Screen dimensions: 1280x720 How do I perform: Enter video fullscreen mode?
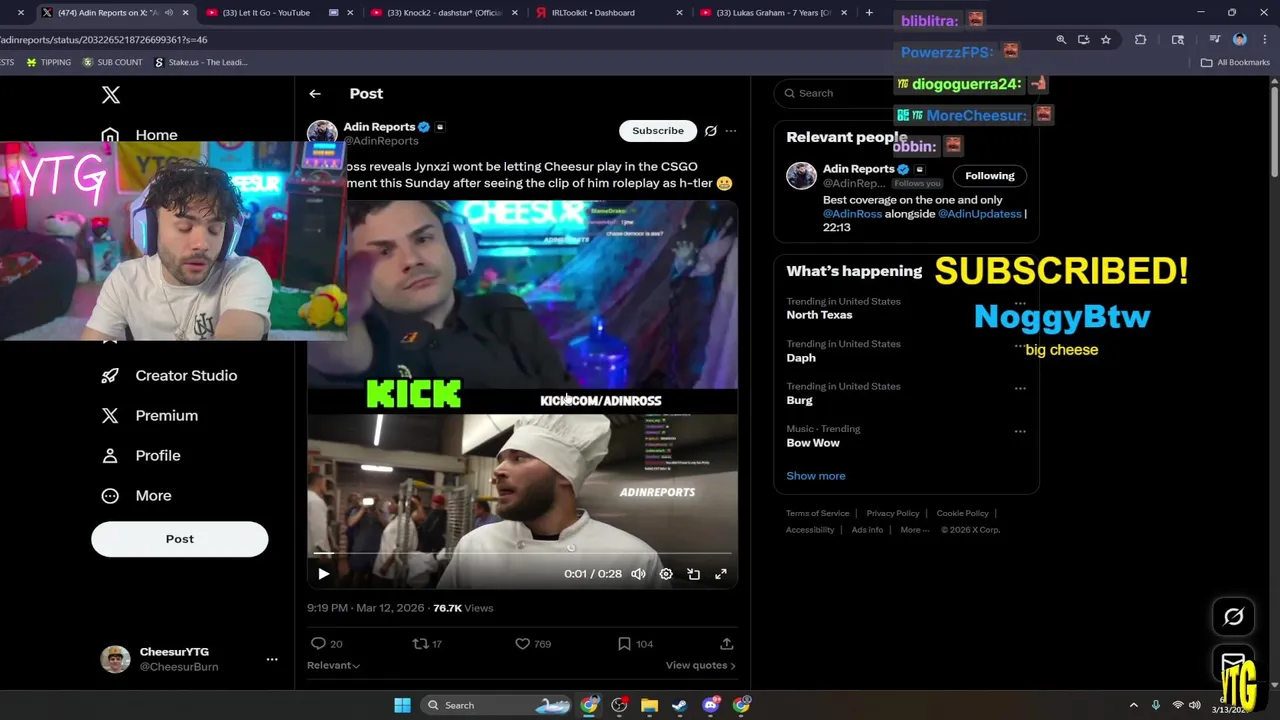[x=720, y=574]
